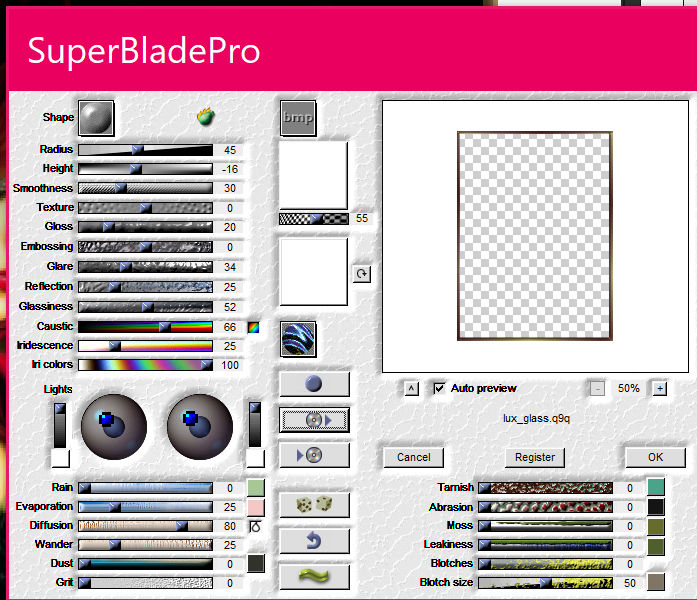
Task: Click the disc with right arrow button
Action: pos(314,419)
